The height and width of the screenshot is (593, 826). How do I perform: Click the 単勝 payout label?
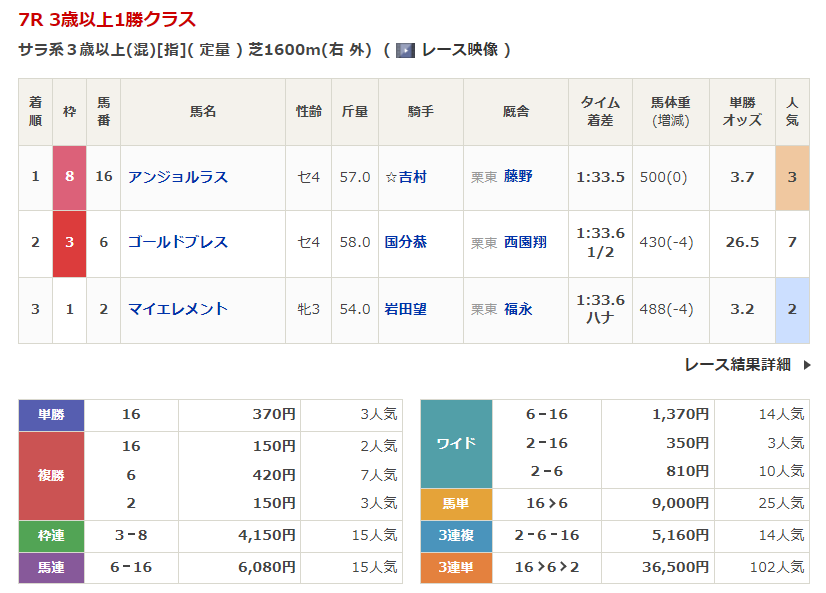51,415
